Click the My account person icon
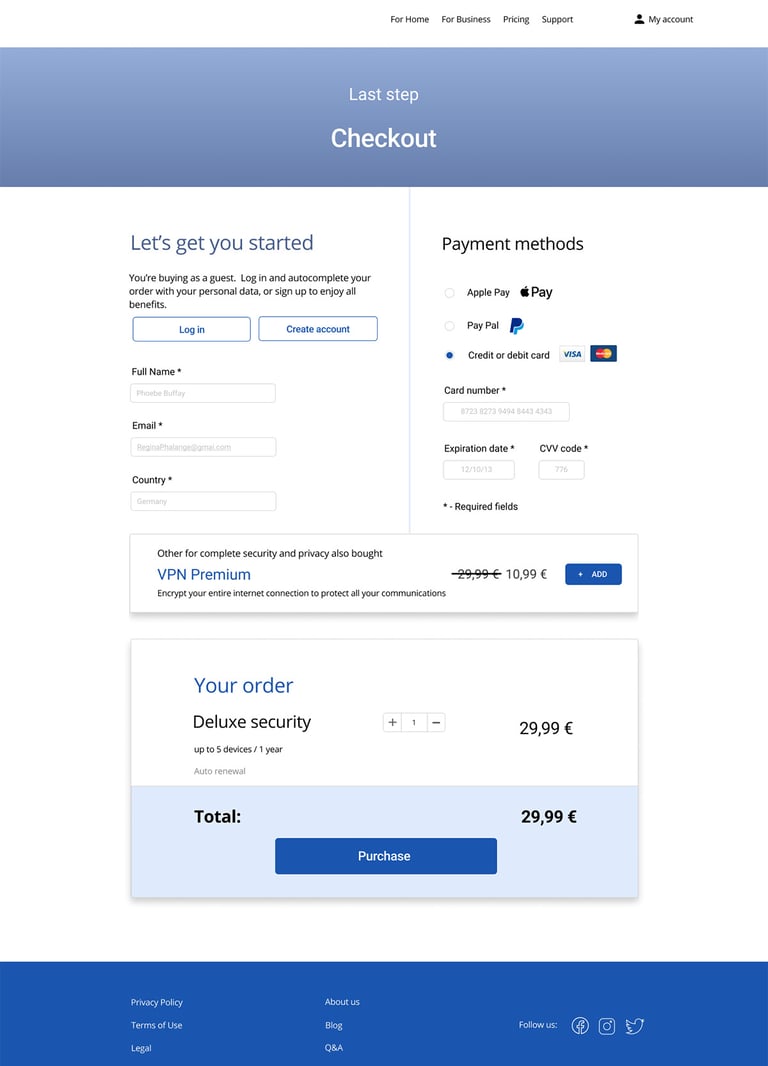The image size is (768, 1066). coord(639,19)
